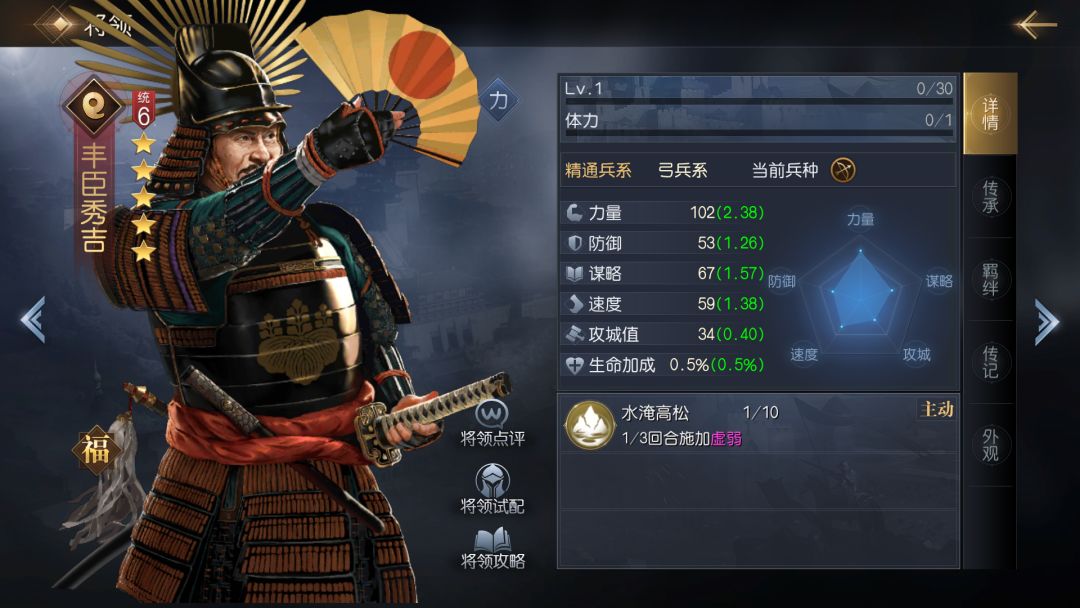The width and height of the screenshot is (1080, 608).
Task: Open 将领点评 commentary icon
Action: coord(492,415)
